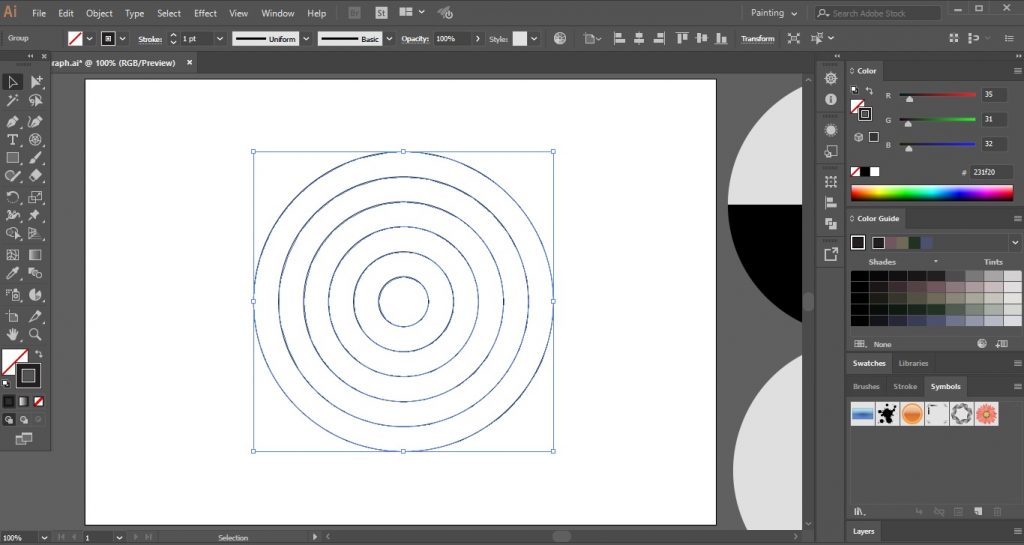Select the Graph (pie chart) tool
The image size is (1024, 545).
[x=36, y=295]
